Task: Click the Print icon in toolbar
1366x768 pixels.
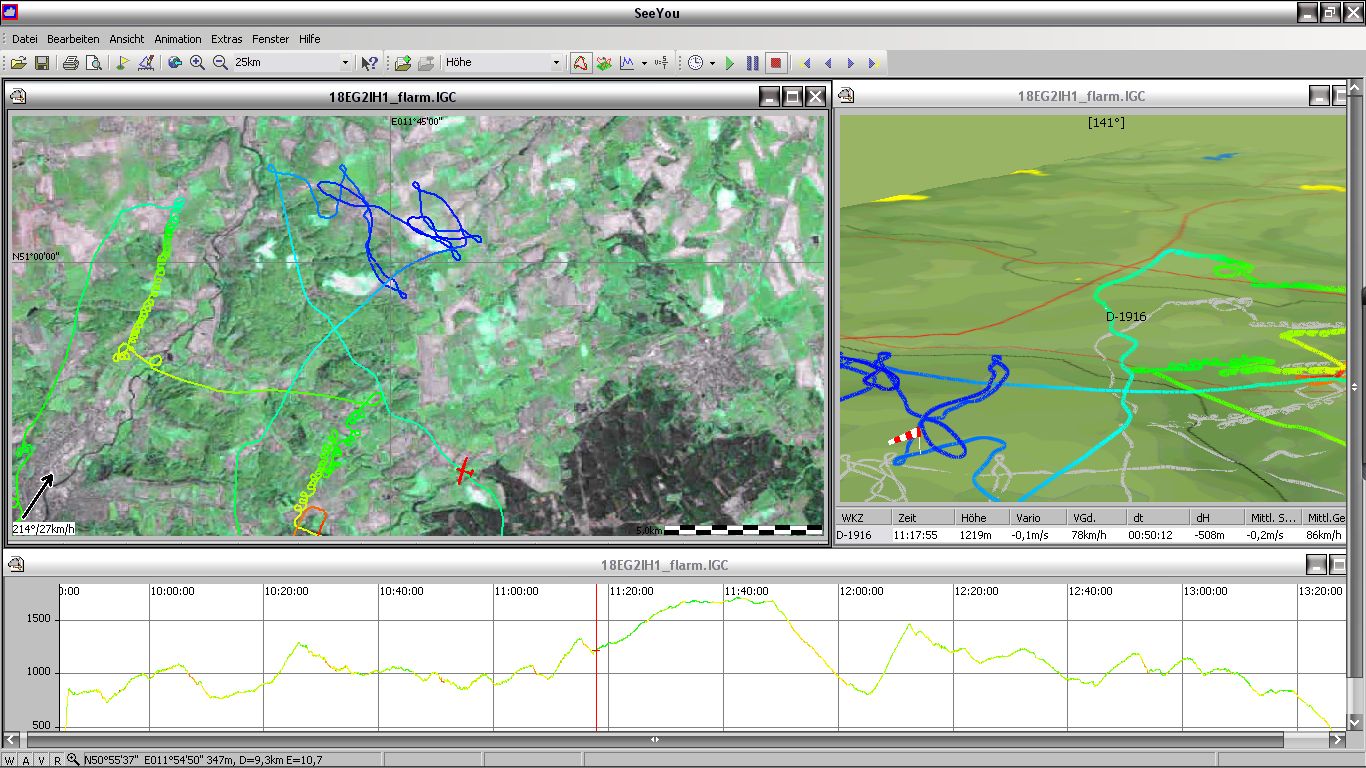Action: 71,63
